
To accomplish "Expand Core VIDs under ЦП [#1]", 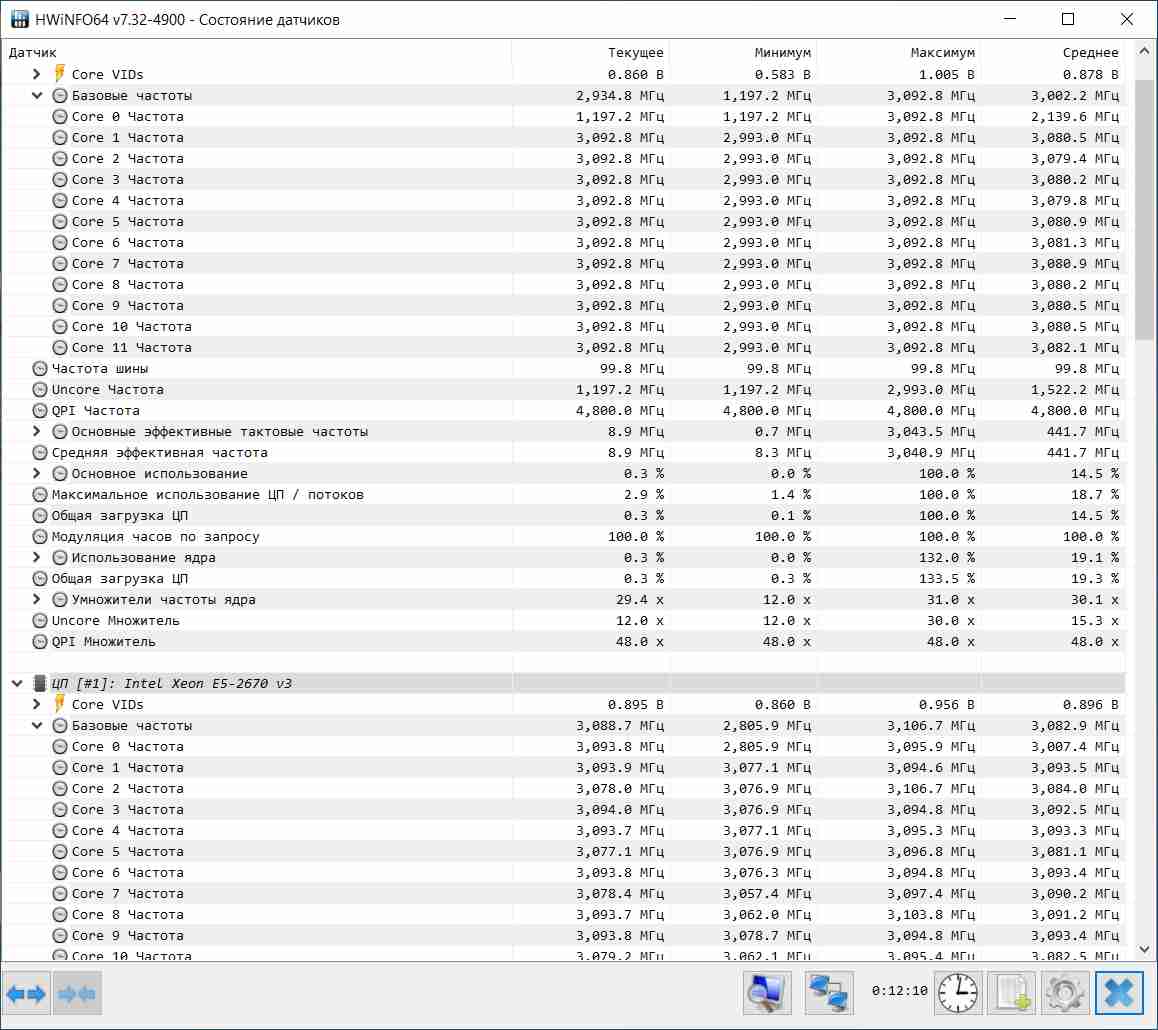I will click(x=37, y=704).
